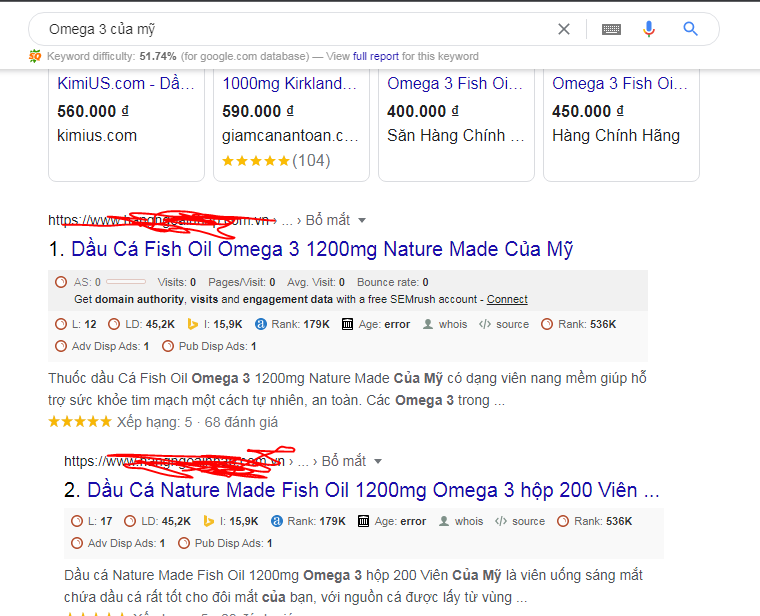Click the Alexa Rank 179K icon in result 2
Screen dimensions: 760x616
coord(276,521)
